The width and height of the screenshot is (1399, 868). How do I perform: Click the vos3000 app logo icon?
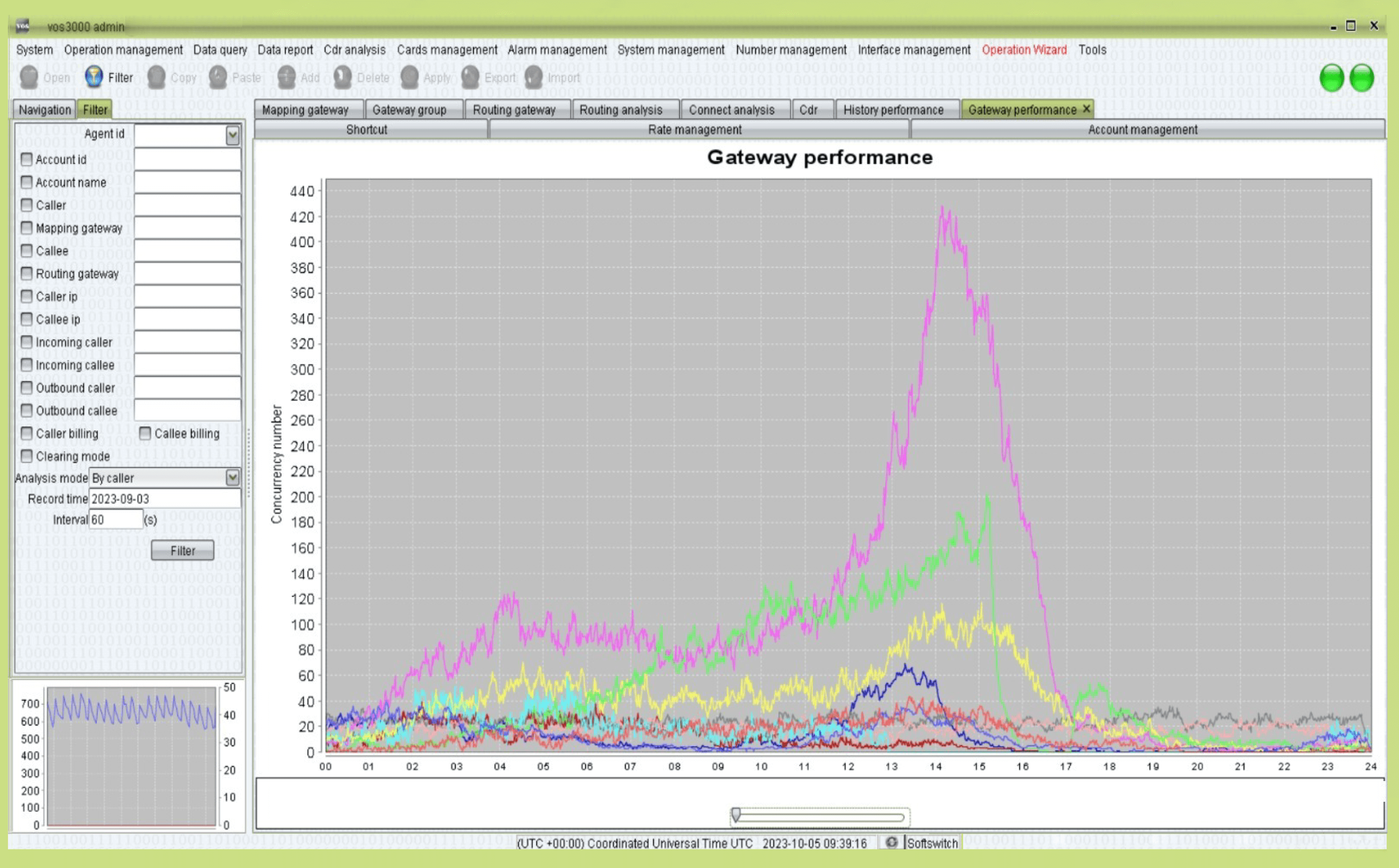tap(23, 26)
